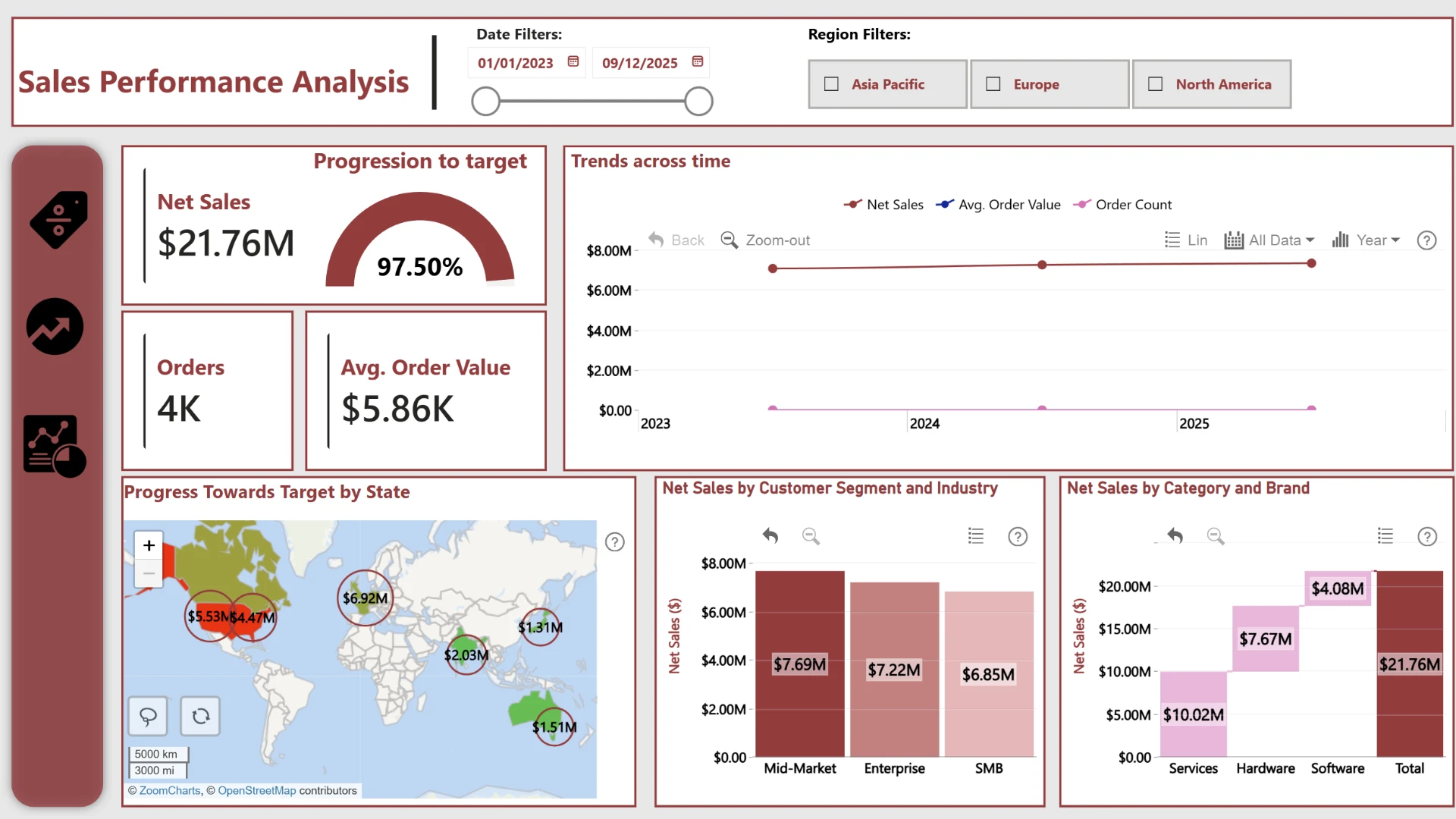1456x819 pixels.
Task: Click the Zoom-out magnifier on Trends chart
Action: pyautogui.click(x=765, y=240)
